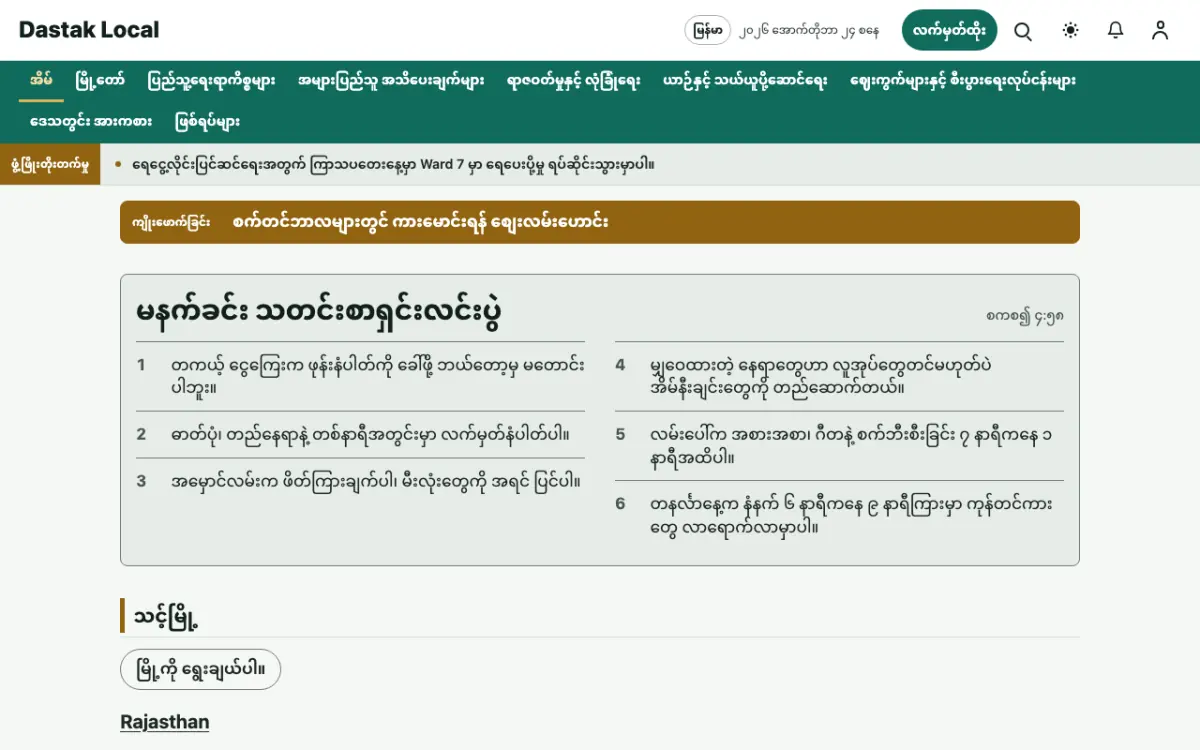Open အများပြည်သူ အသိပေးချက်များ nav item
1200x750 pixels.
(x=391, y=81)
